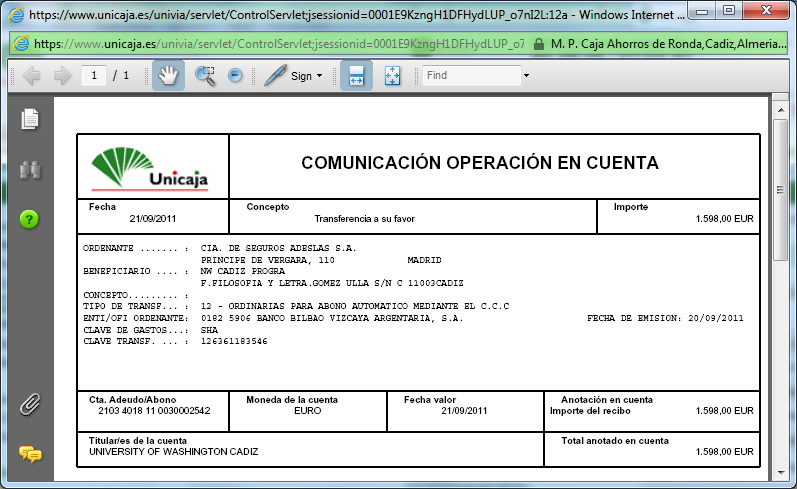
Task: Open the Find options dropdown
Action: [527, 76]
